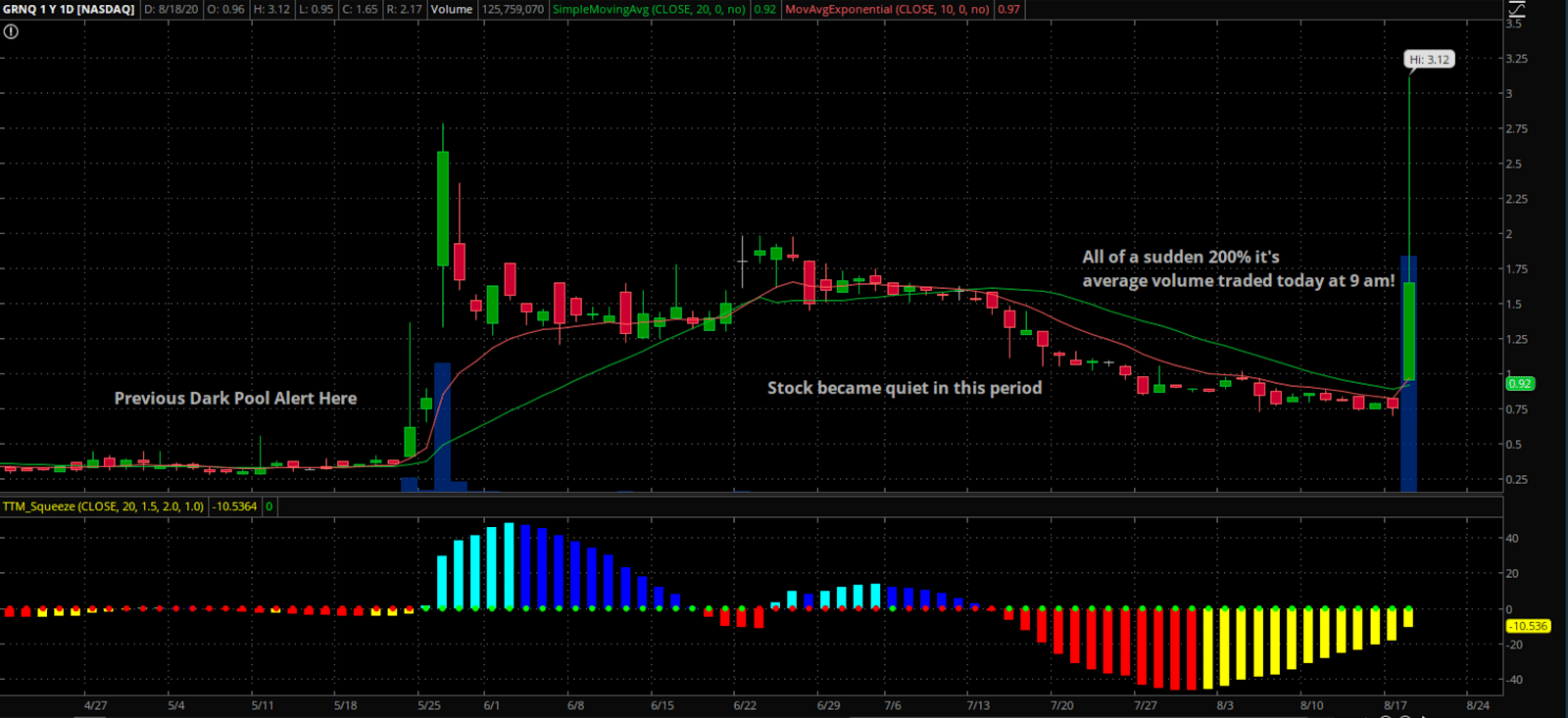Click the GRNQ 1 Y 1D [NASDAQ] title
Screen dimensions: 1568x718
tap(69, 9)
